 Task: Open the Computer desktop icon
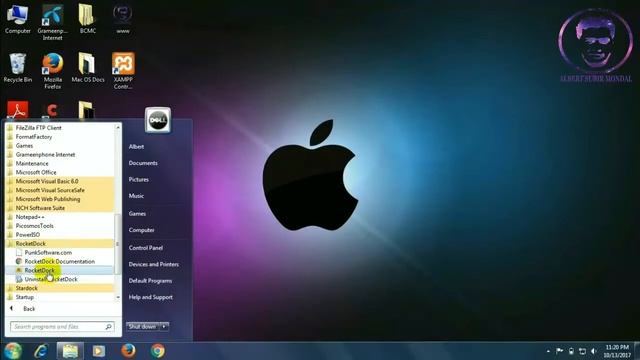coord(18,19)
